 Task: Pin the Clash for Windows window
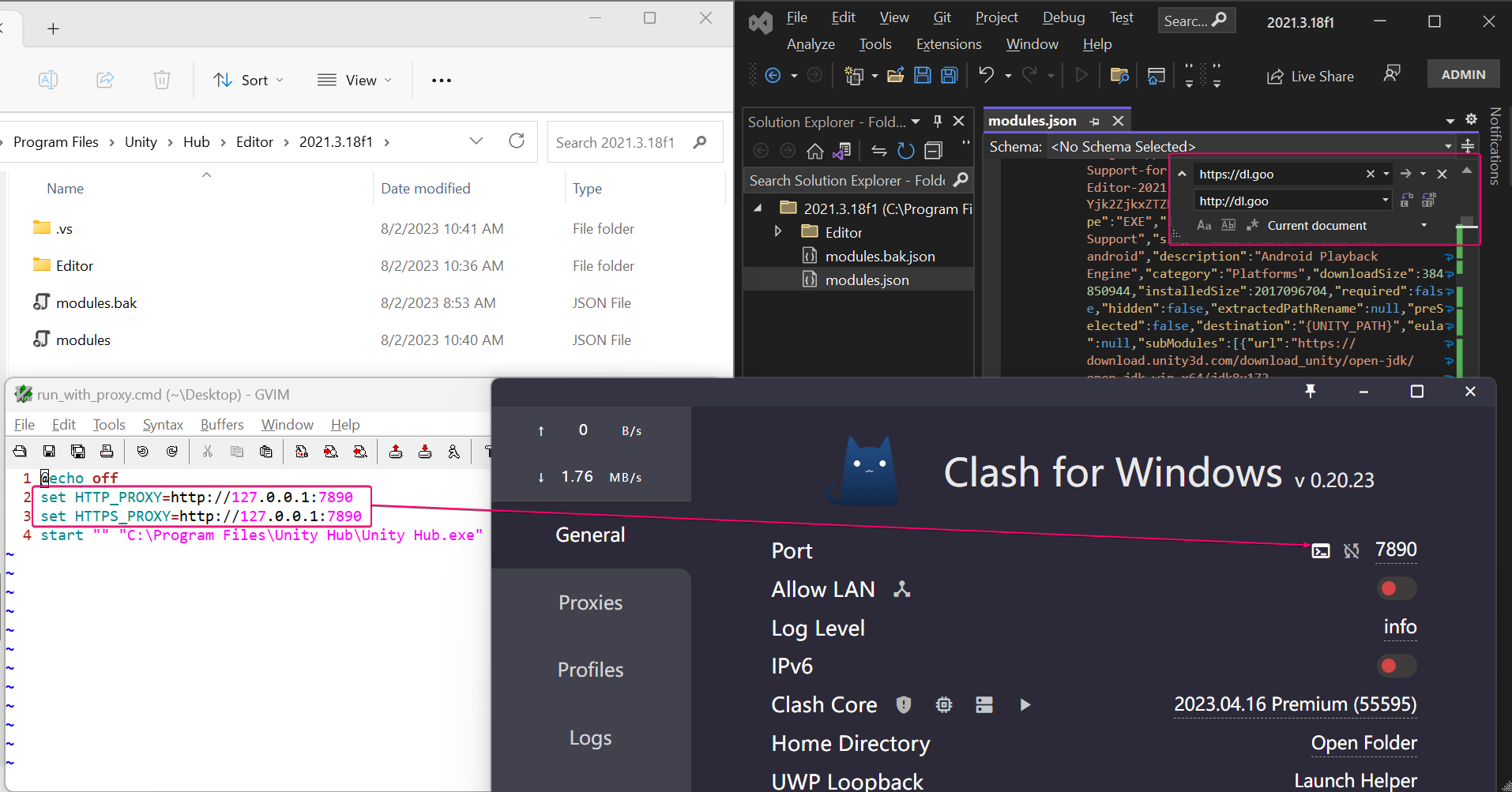click(1311, 391)
